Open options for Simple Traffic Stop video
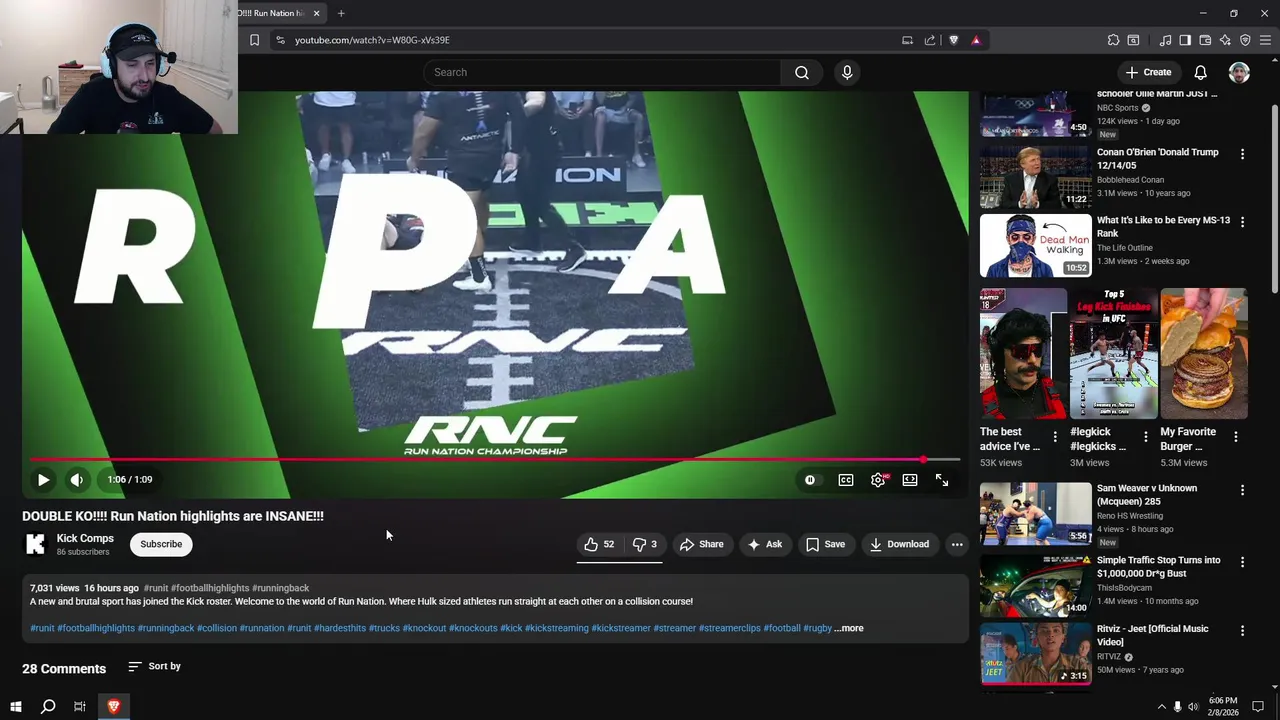Viewport: 1280px width, 720px height. (1242, 562)
